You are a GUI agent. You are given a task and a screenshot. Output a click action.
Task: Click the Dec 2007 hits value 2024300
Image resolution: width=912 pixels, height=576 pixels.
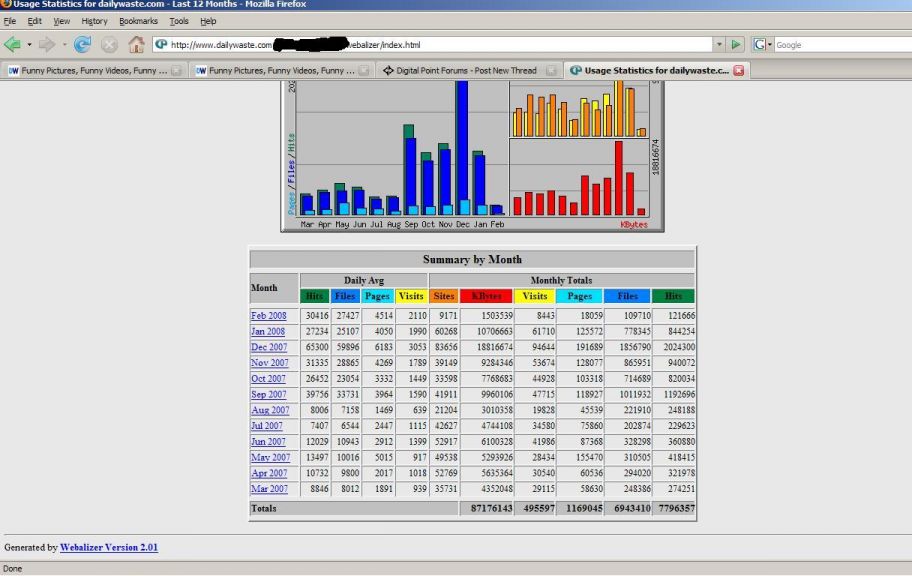(x=679, y=347)
